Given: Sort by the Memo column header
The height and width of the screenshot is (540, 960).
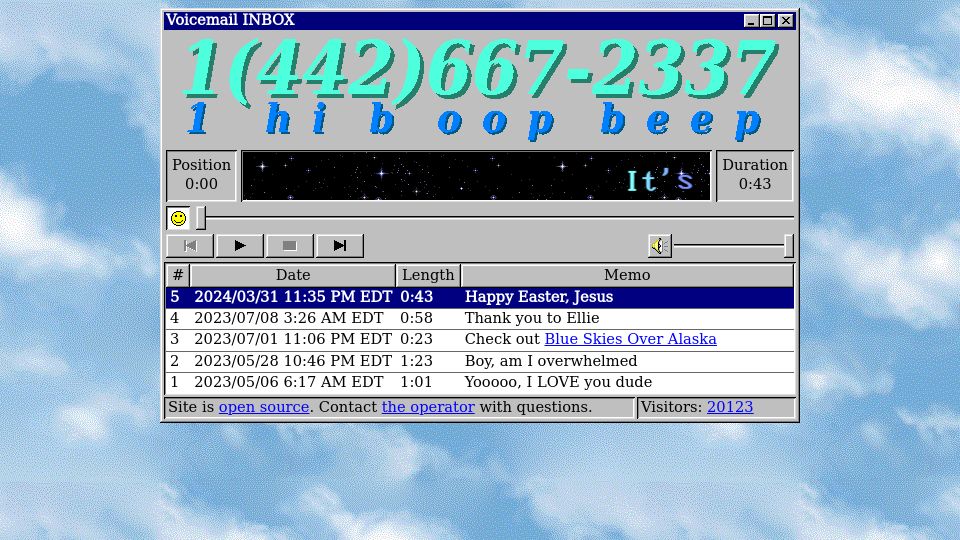Looking at the screenshot, I should tap(627, 276).
